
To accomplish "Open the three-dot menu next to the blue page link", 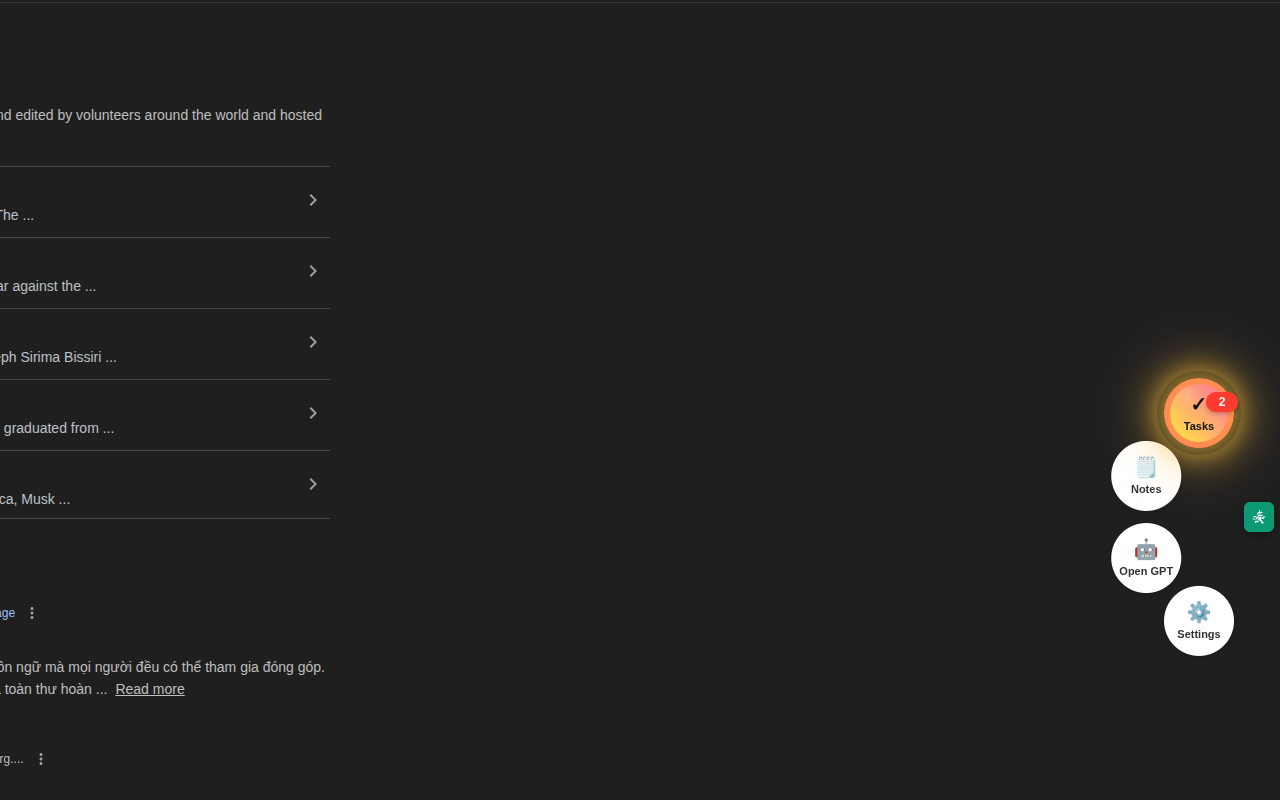I will 32,612.
